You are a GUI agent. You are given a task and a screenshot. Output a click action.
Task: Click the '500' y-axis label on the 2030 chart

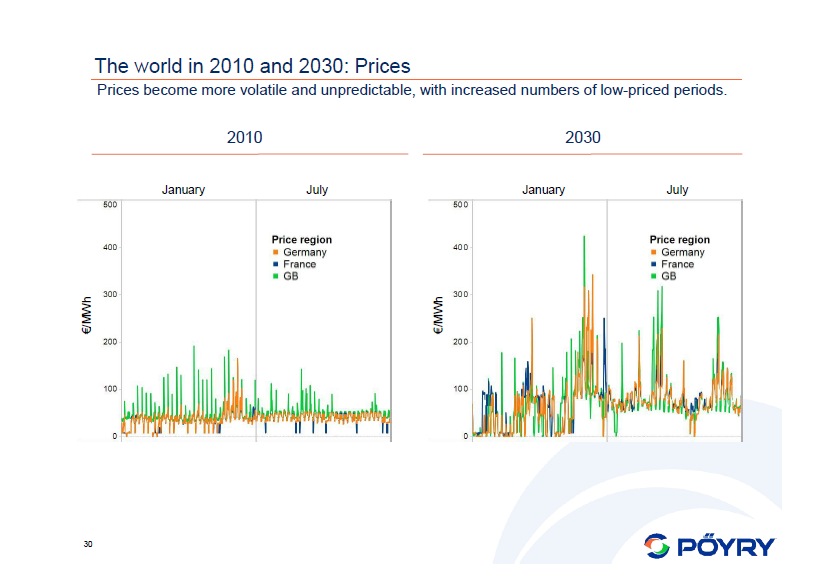pos(461,205)
